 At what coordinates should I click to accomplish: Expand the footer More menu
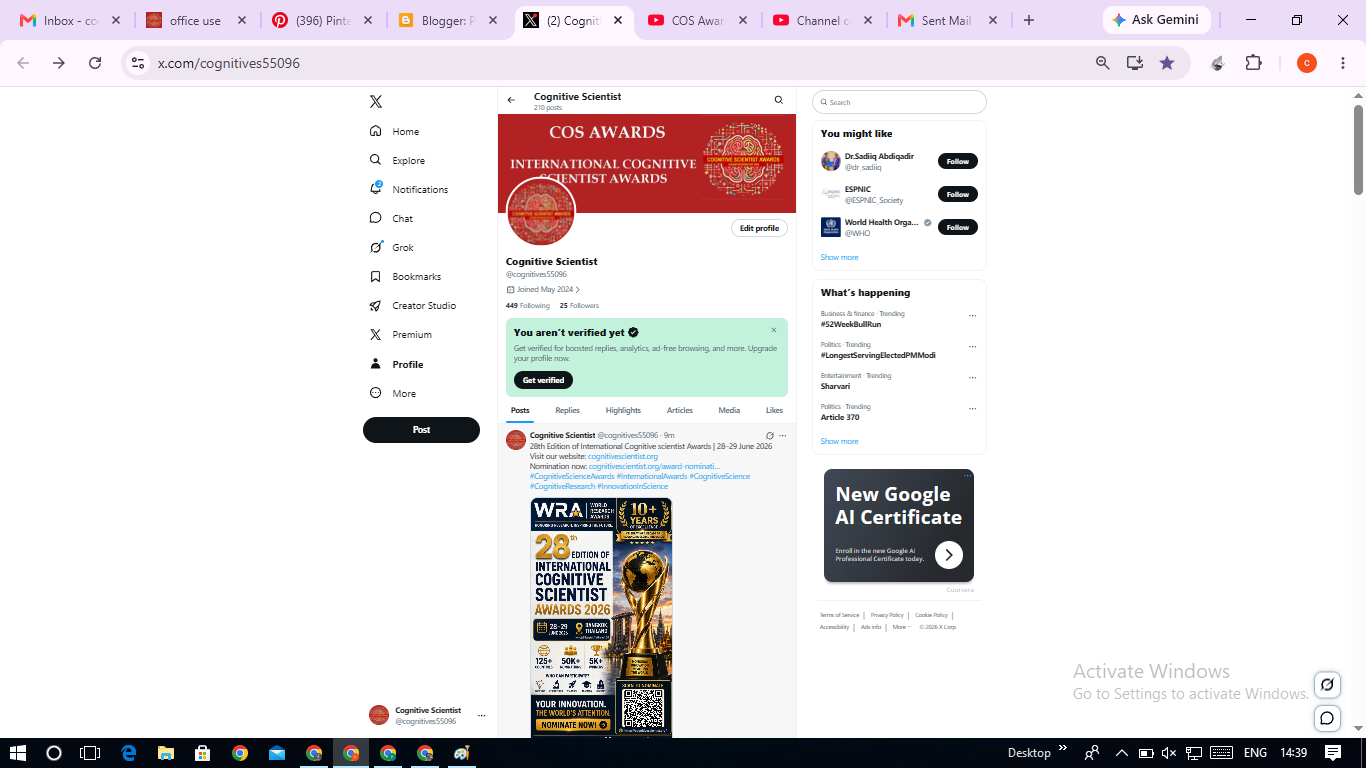[x=901, y=627]
